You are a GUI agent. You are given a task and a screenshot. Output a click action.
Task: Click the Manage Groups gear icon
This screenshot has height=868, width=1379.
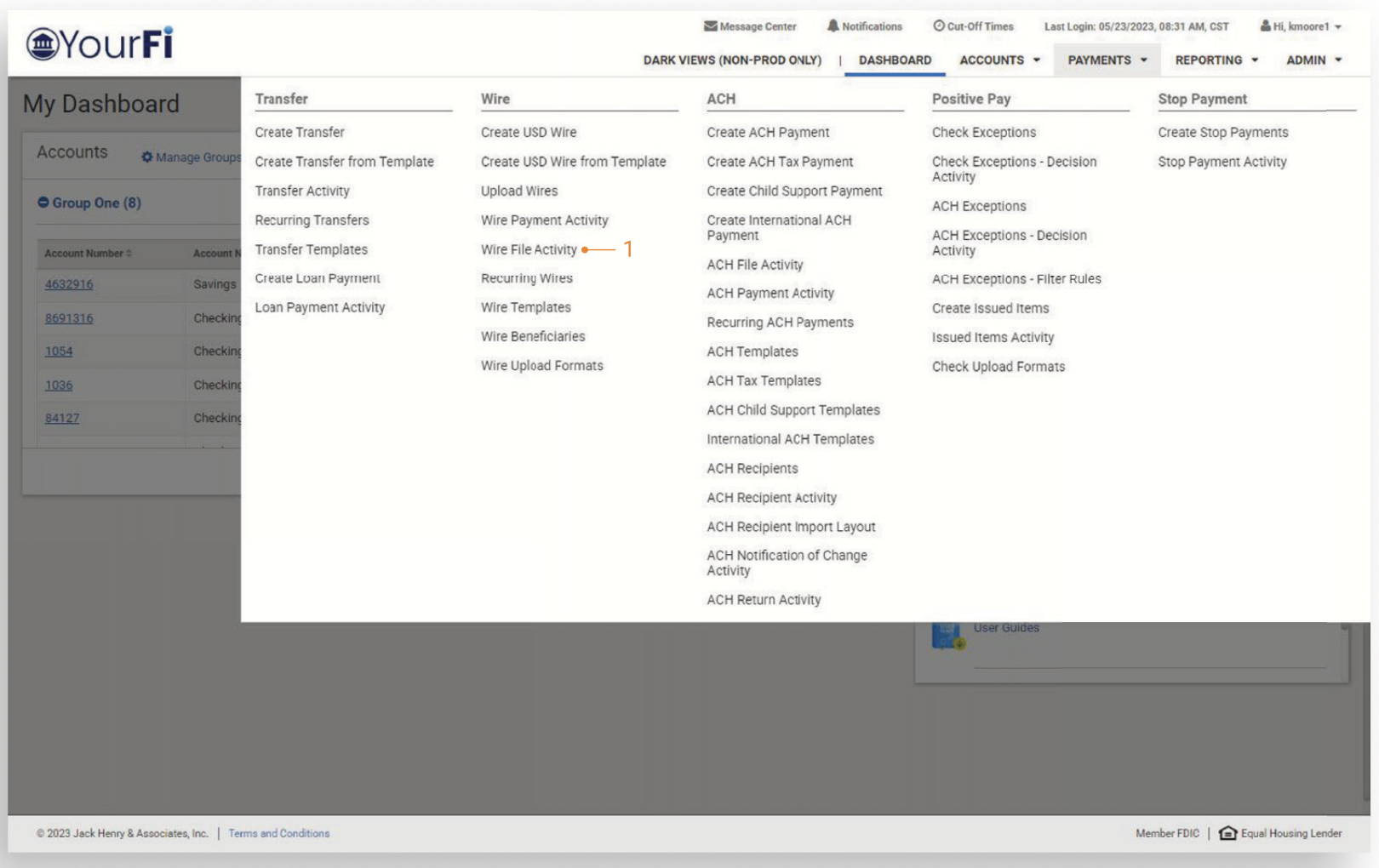tap(146, 157)
